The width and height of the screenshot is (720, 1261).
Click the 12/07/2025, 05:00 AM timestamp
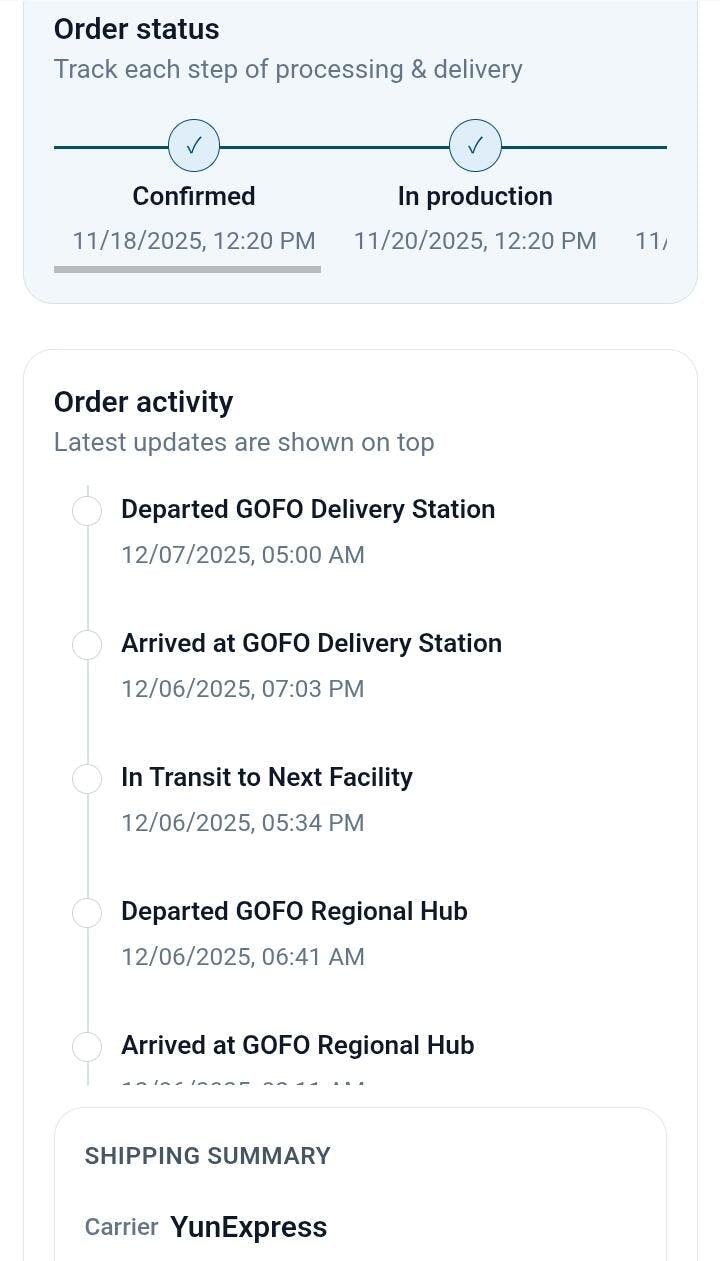tap(243, 555)
